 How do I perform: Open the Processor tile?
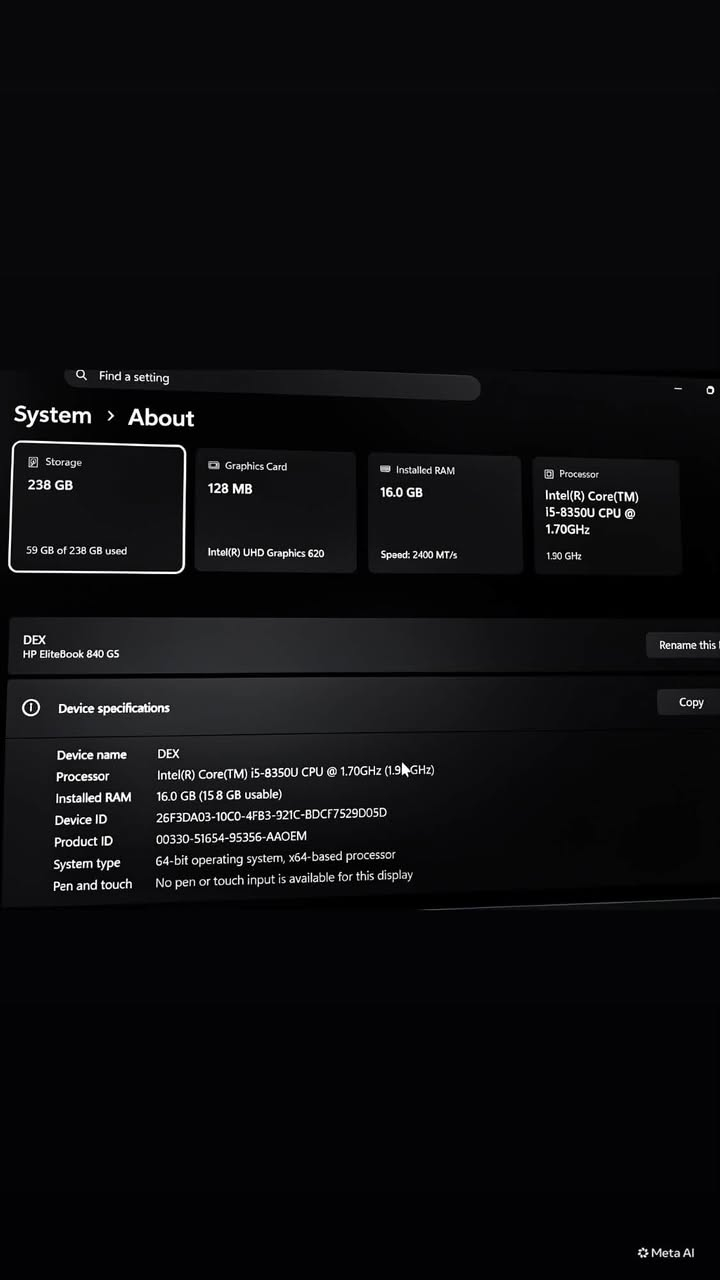coord(607,516)
